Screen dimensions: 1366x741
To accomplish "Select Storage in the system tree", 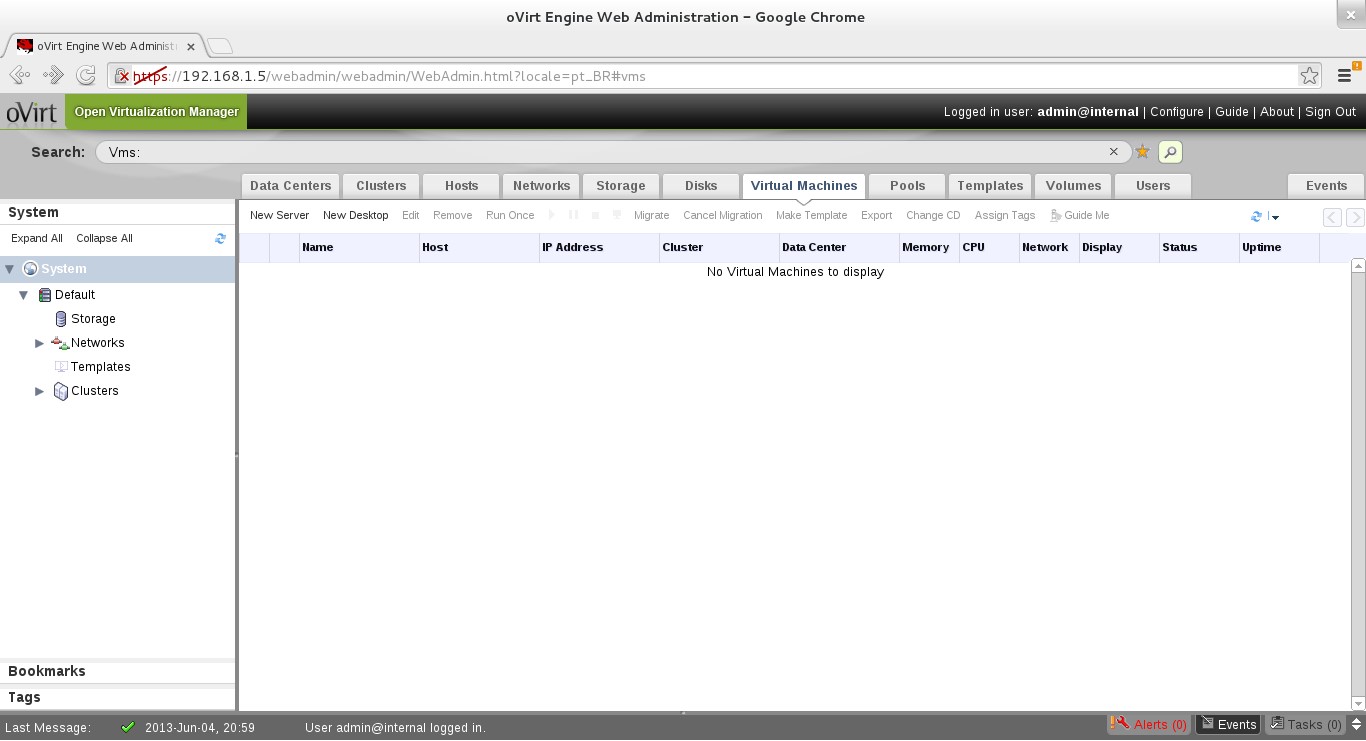I will click(x=93, y=319).
